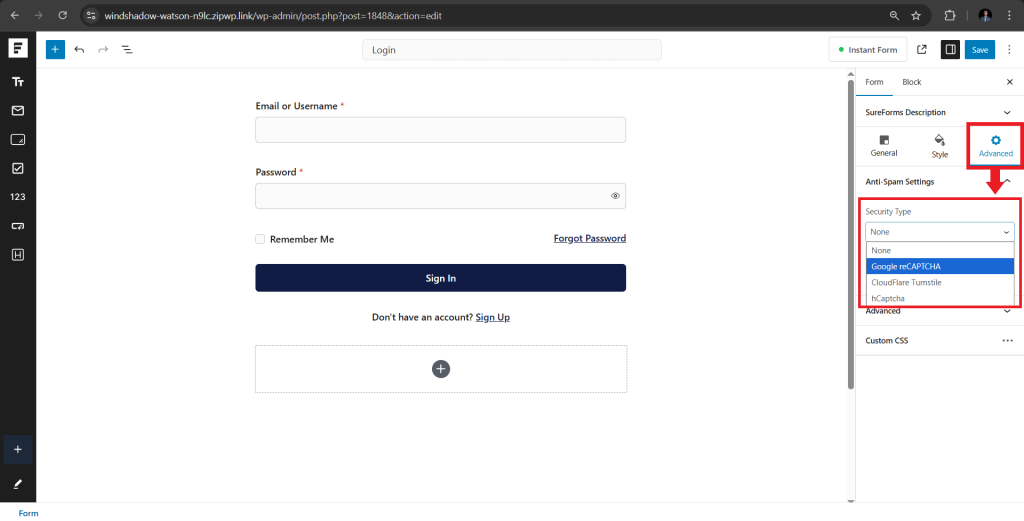The image size is (1024, 521).
Task: Tick the Remember Me checkbox
Action: 260,239
